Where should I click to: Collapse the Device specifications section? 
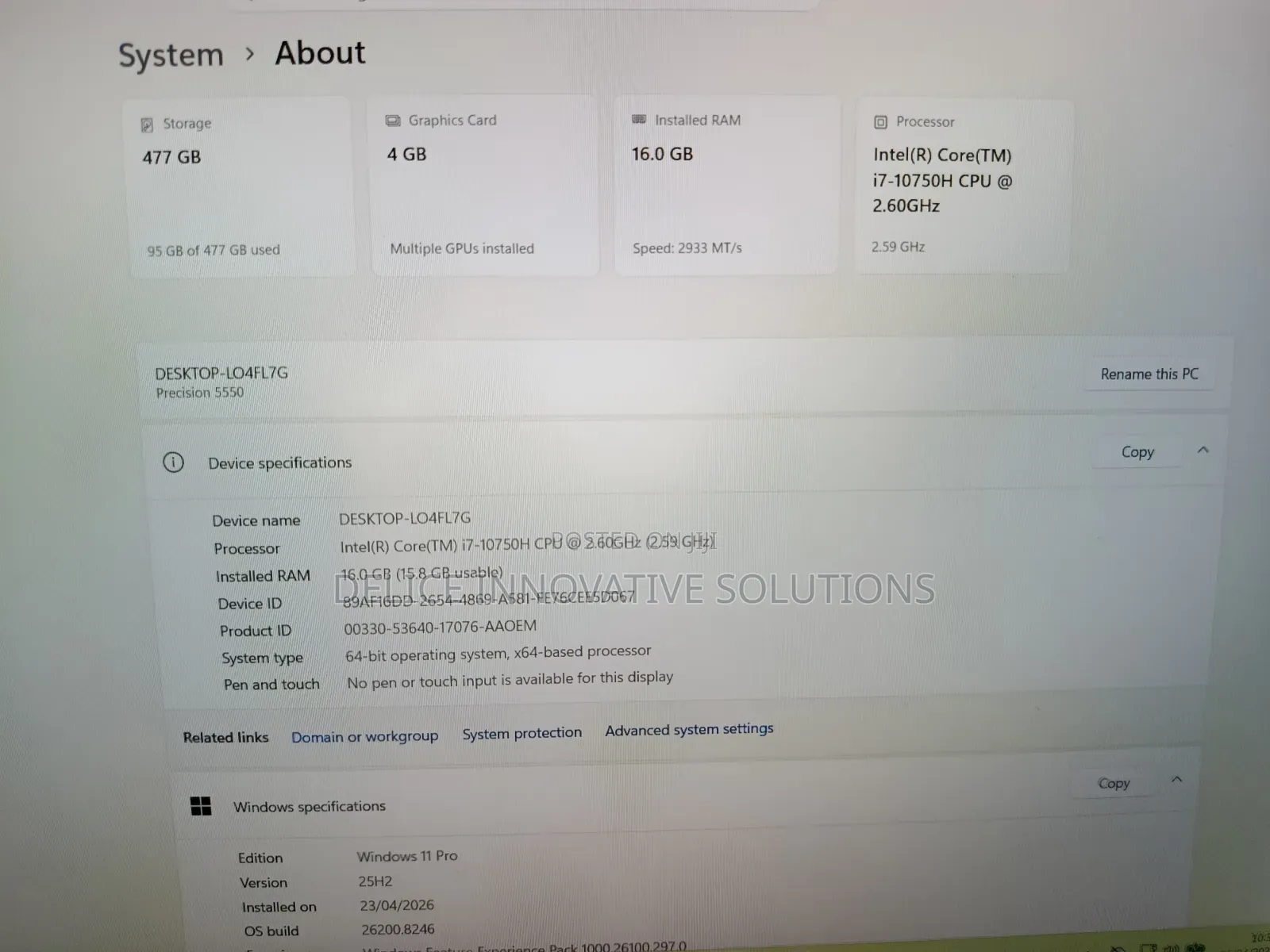pos(1203,450)
